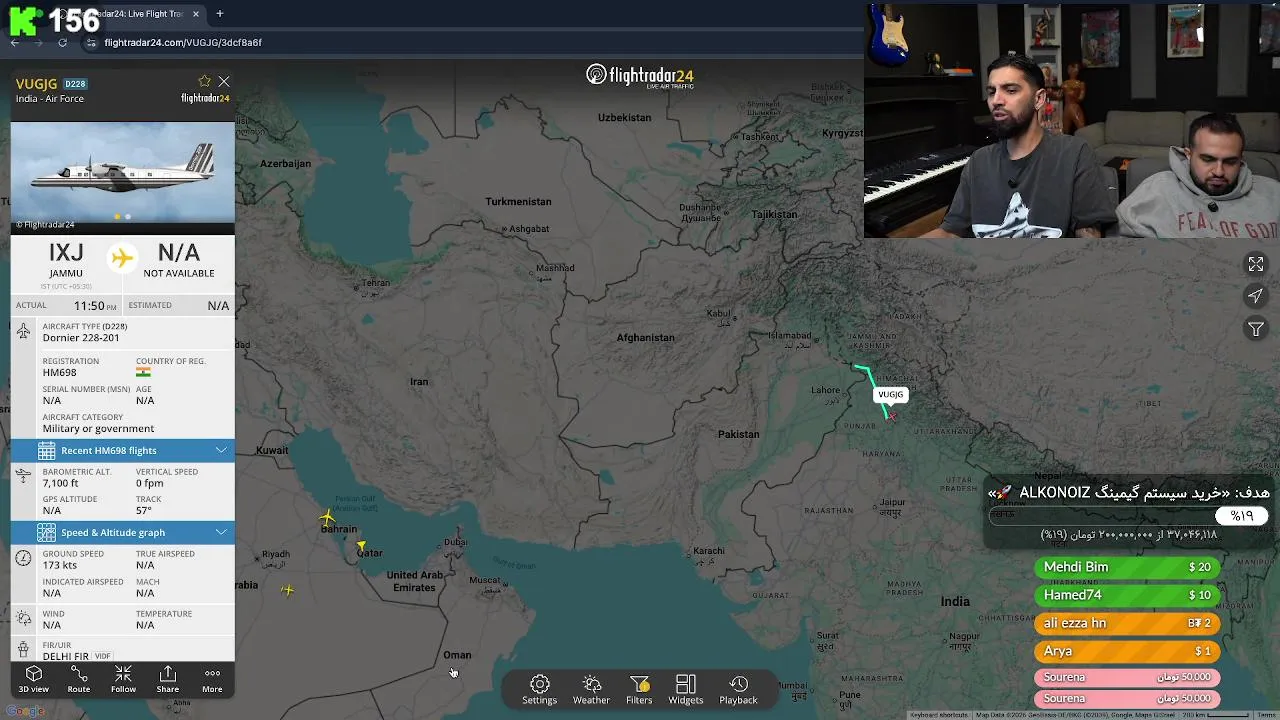Click the Keyboard shortcuts link on map
Screen dimensions: 1280x720
(938, 715)
